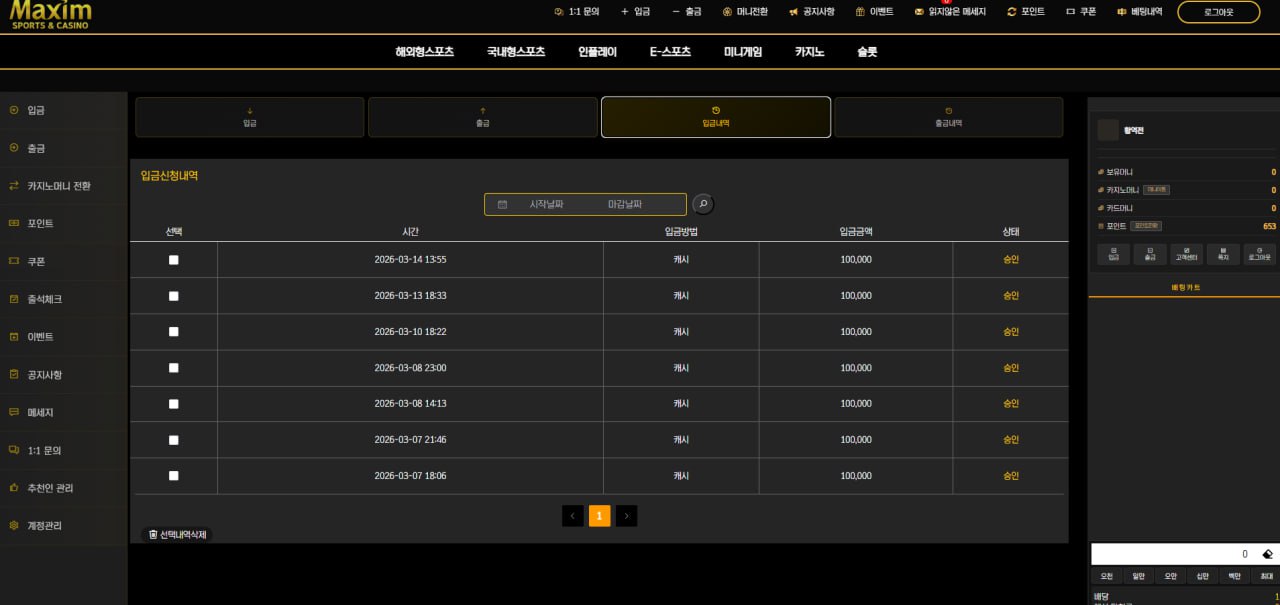Click the bet amount input field

(1170, 554)
